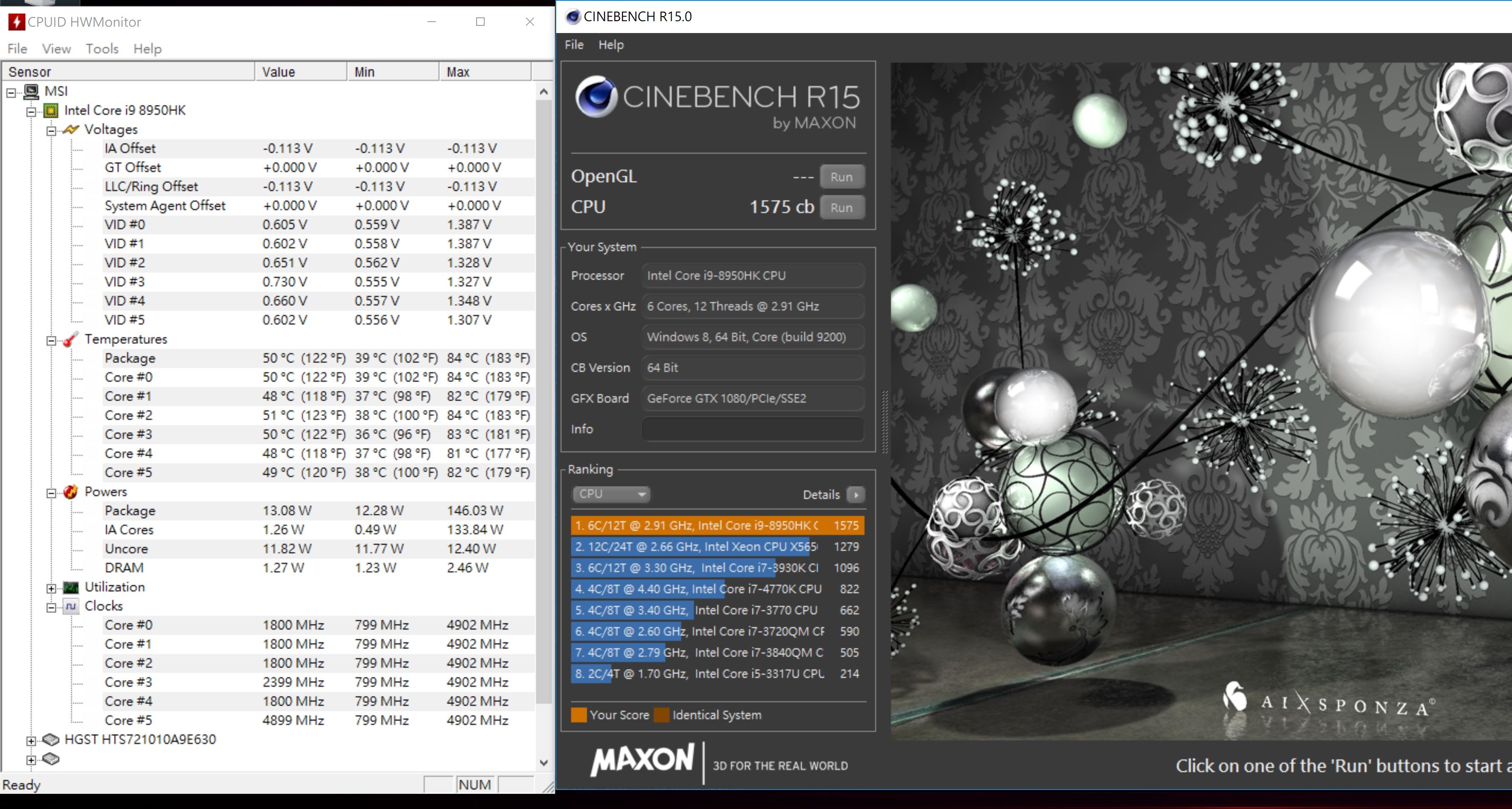Viewport: 1512px width, 809px height.
Task: Click HWMonitor scrollbar up arrow
Action: [544, 91]
